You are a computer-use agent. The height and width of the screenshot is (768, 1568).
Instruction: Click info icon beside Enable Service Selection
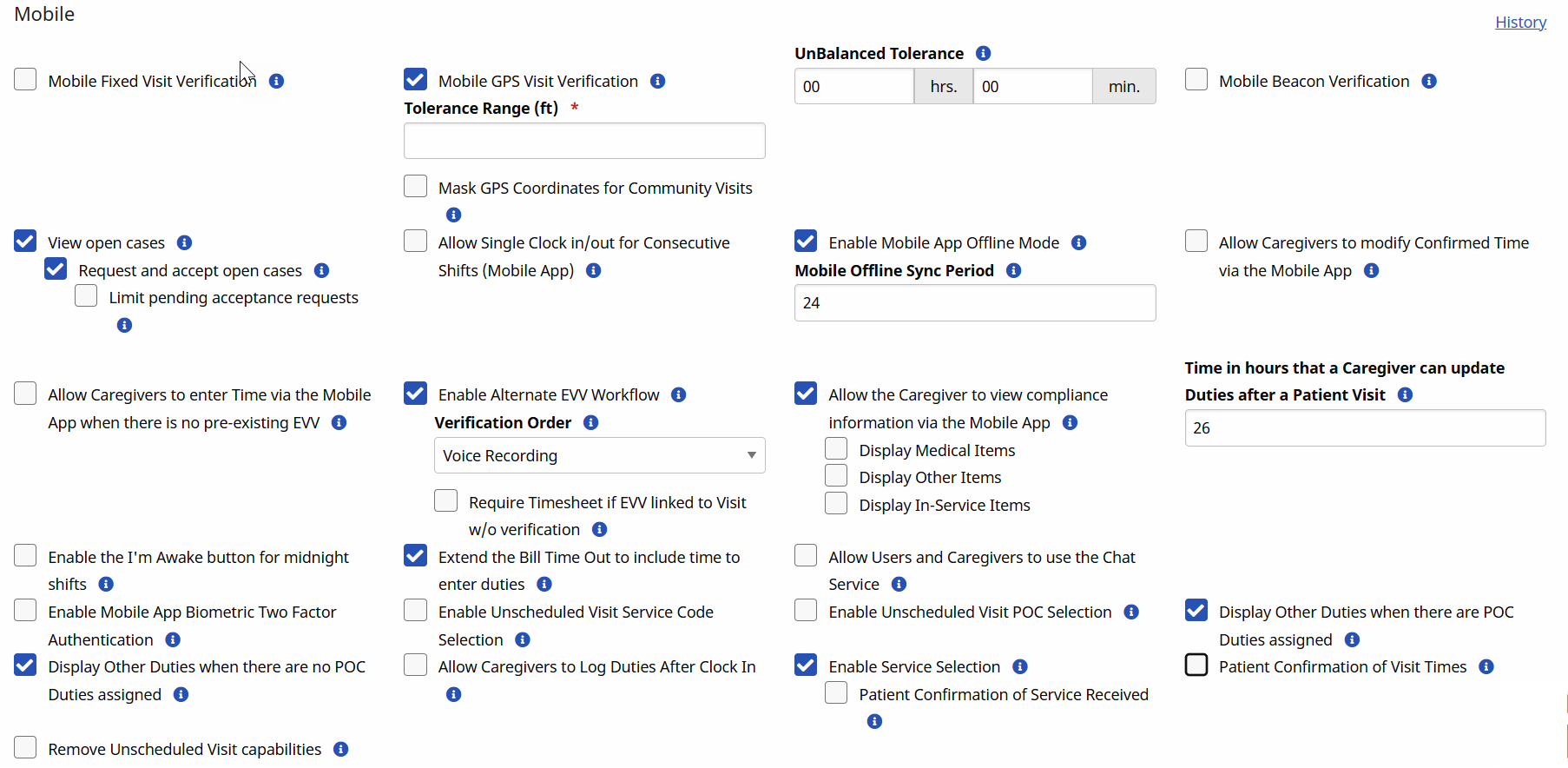tap(1020, 666)
